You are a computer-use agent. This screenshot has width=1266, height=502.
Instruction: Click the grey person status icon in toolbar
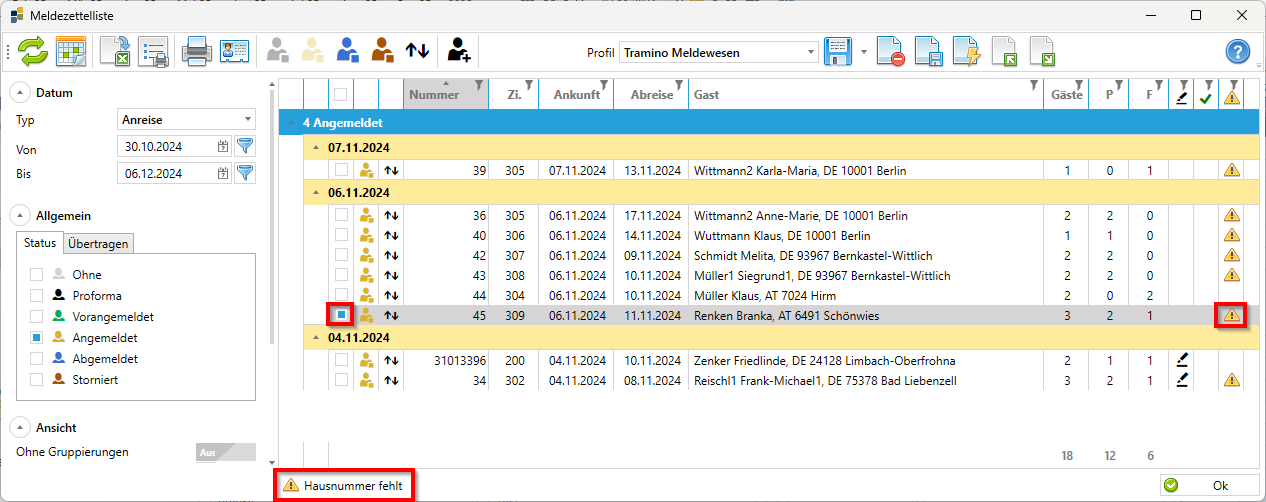tap(278, 51)
